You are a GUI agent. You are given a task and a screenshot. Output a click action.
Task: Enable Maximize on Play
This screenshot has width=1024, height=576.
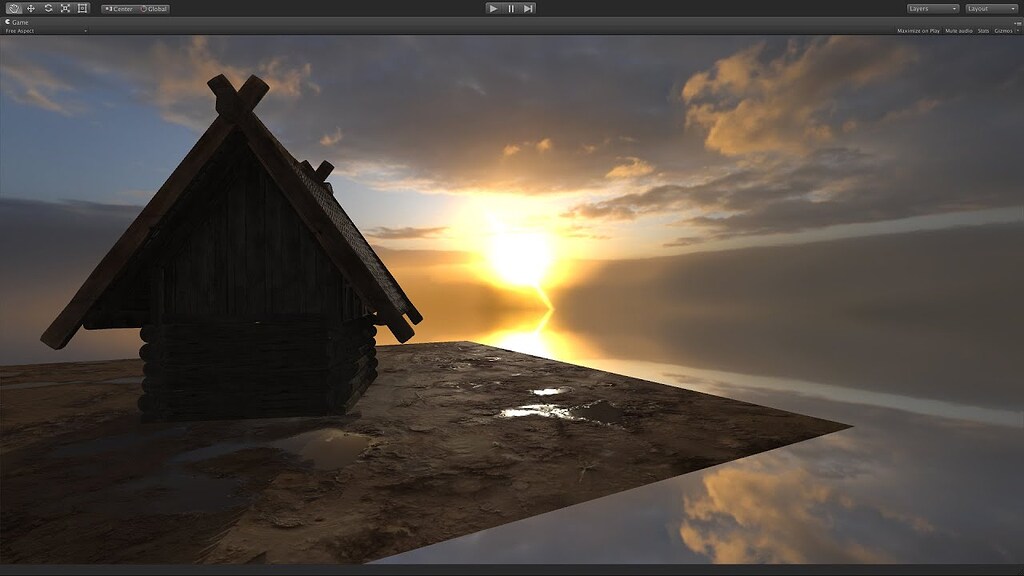(918, 30)
